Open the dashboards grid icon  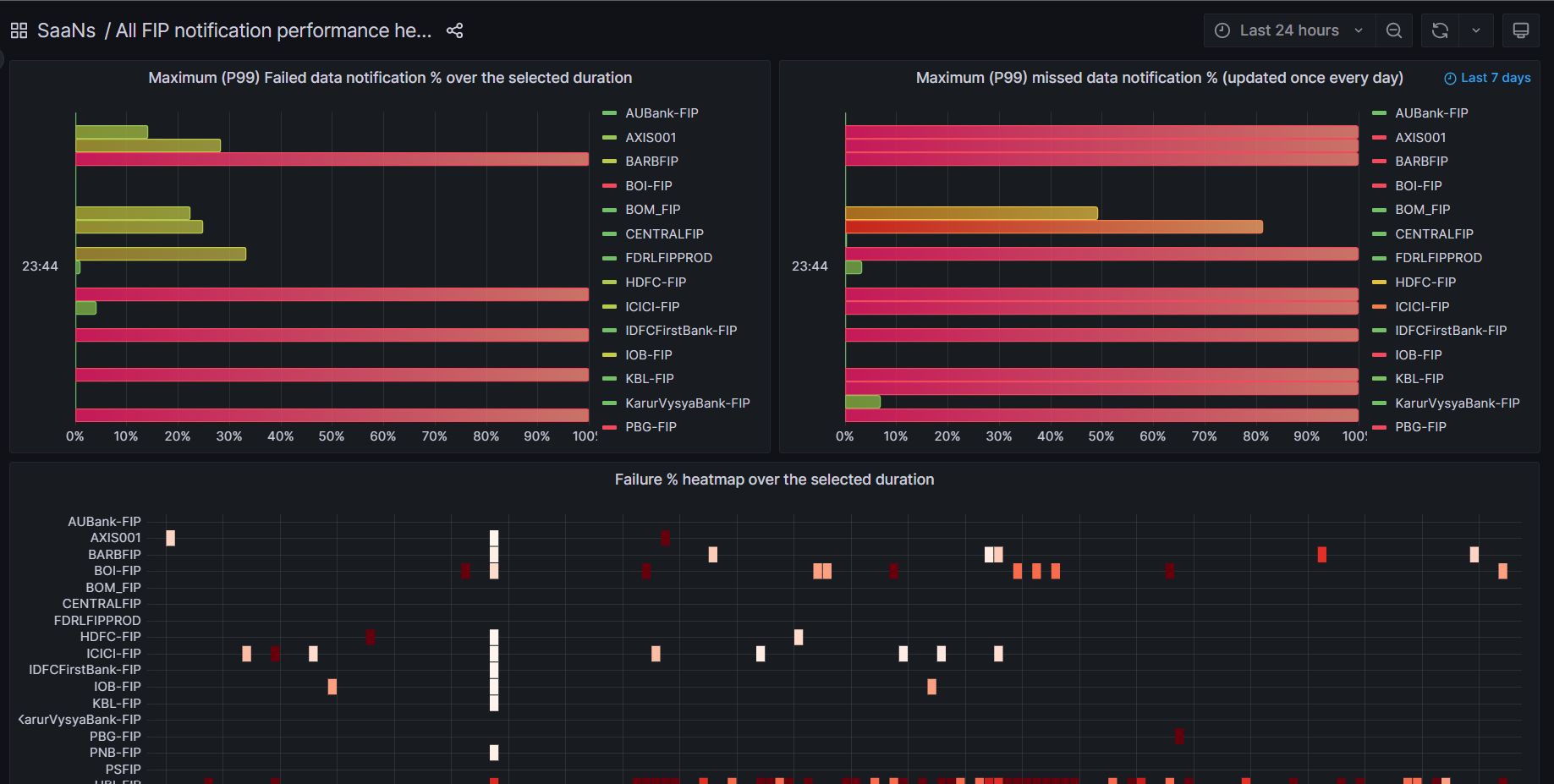tap(19, 30)
